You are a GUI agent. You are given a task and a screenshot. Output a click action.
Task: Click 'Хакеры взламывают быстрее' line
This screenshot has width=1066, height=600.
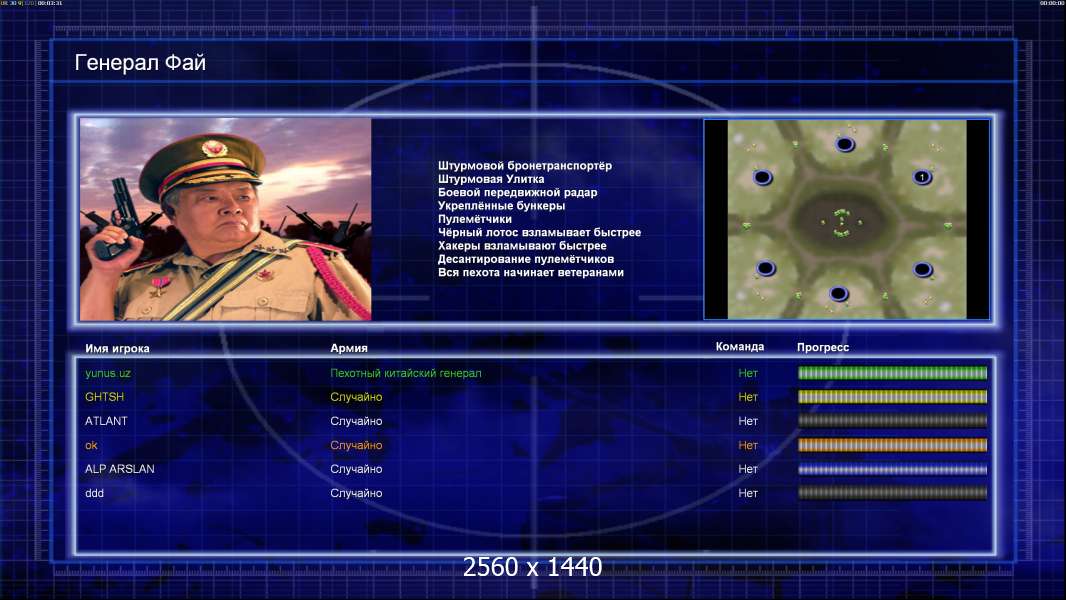point(522,245)
